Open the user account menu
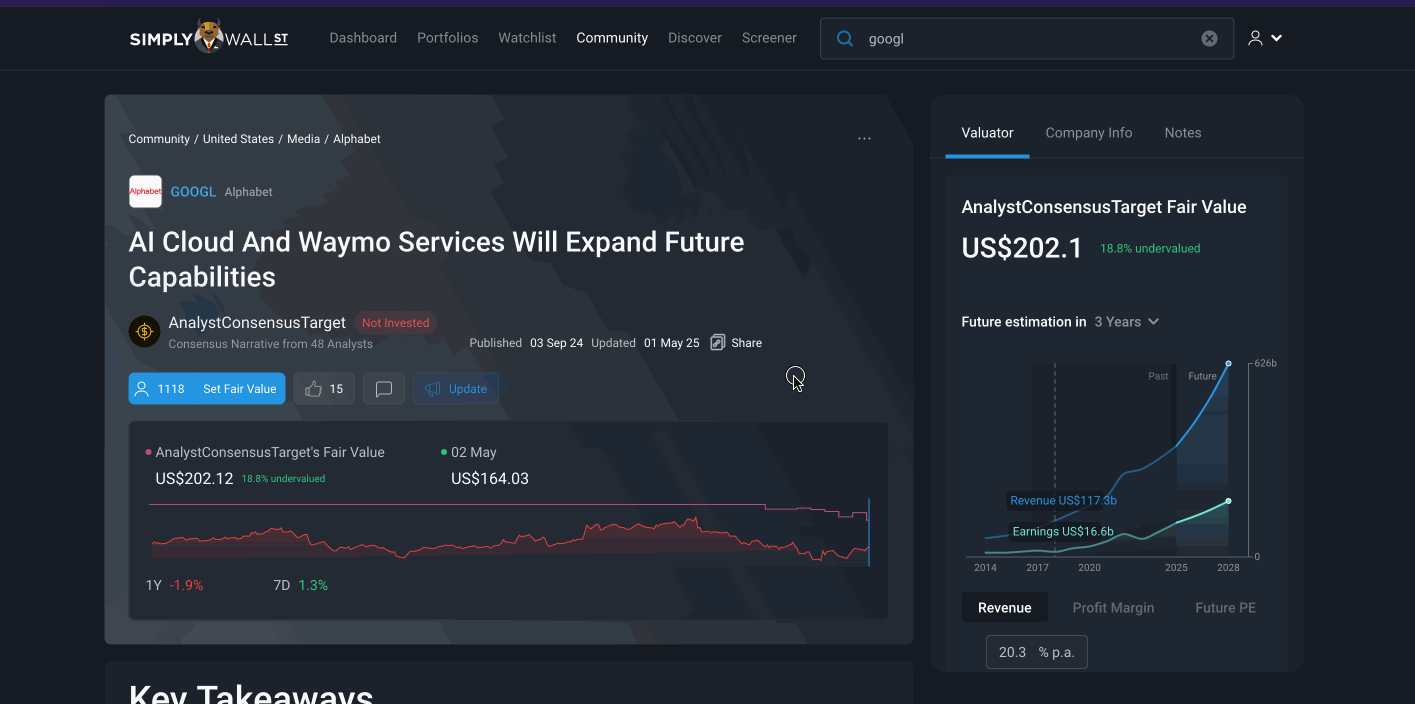This screenshot has height=704, width=1415. (x=1265, y=38)
